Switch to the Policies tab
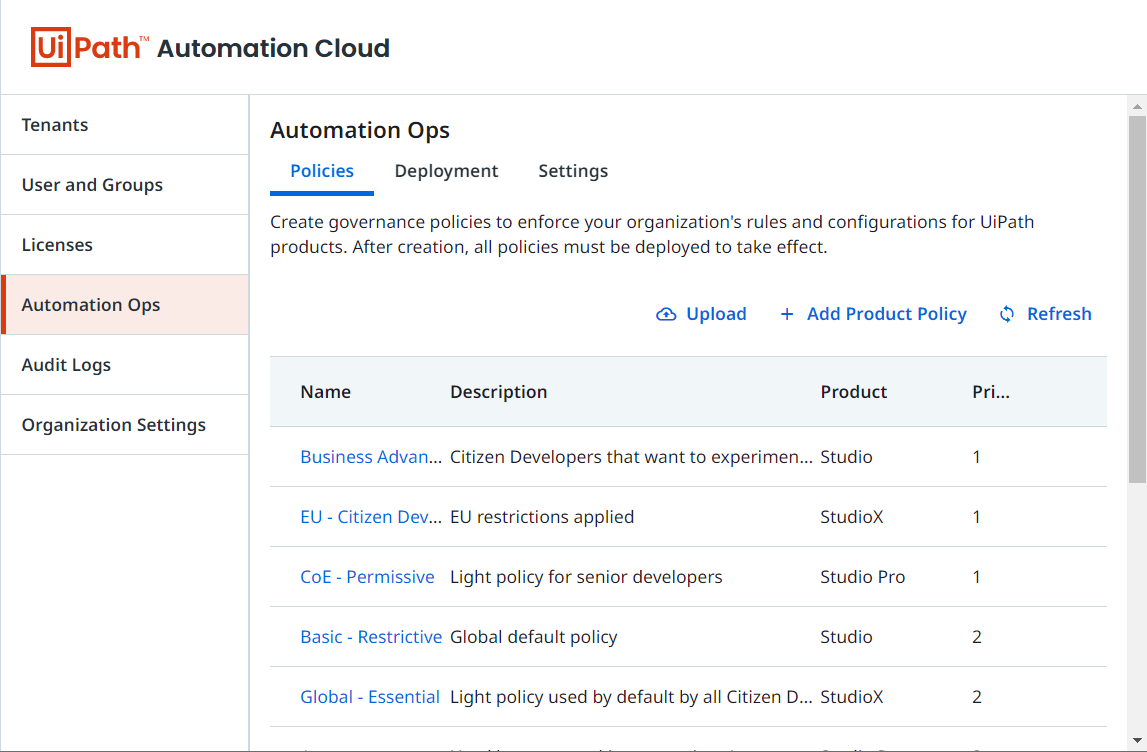1147x752 pixels. [x=322, y=170]
